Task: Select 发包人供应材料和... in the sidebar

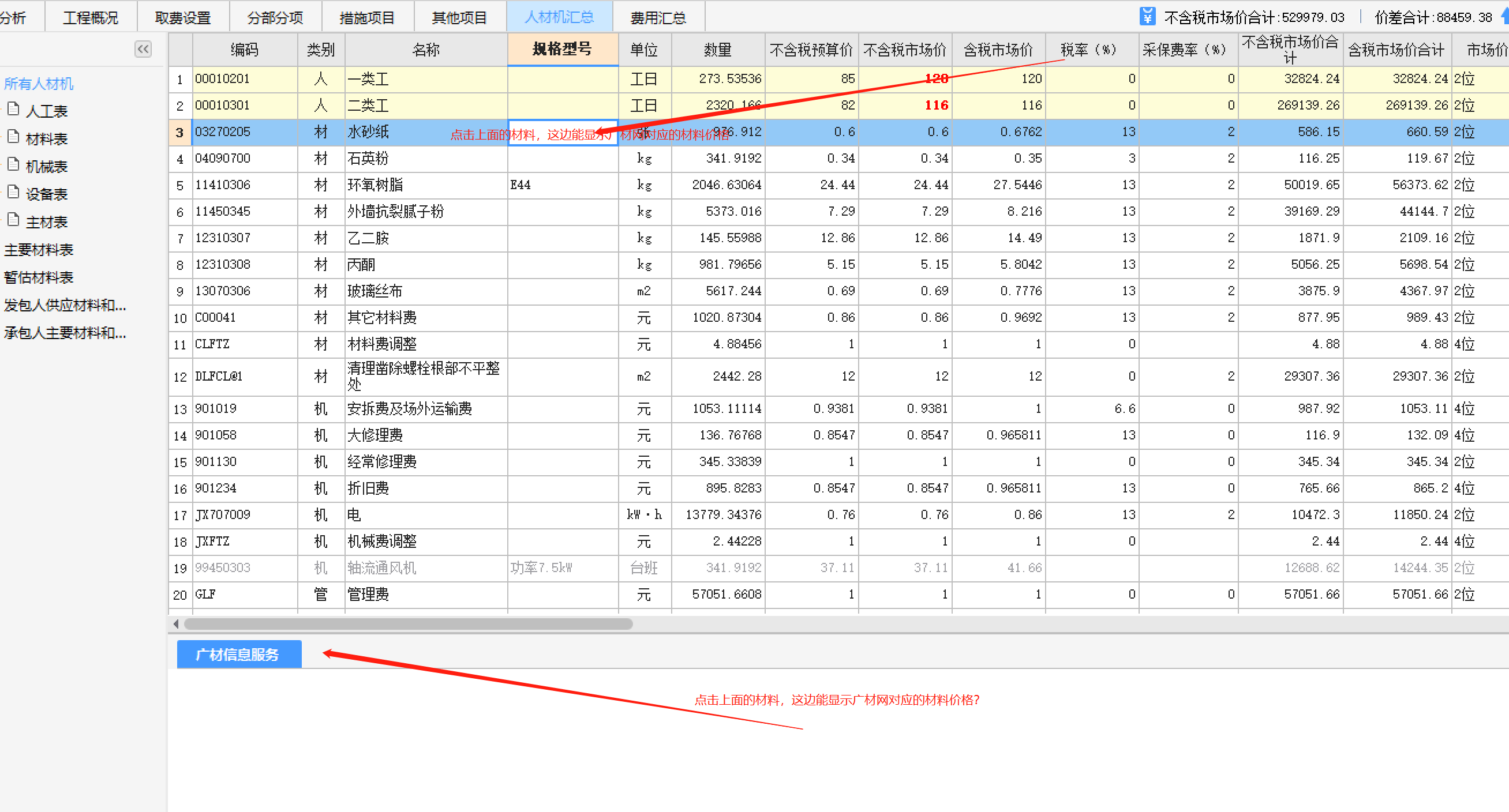Action: click(x=65, y=305)
